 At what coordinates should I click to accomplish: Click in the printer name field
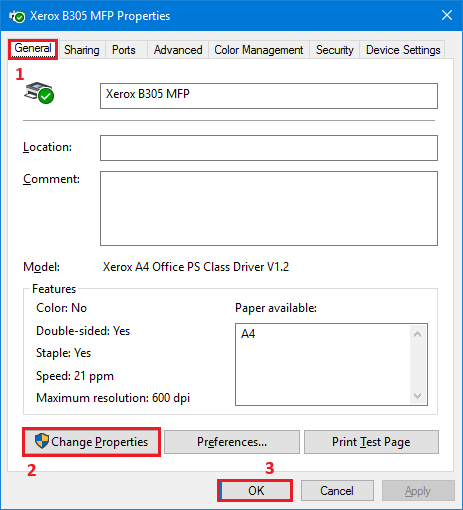pyautogui.click(x=269, y=96)
